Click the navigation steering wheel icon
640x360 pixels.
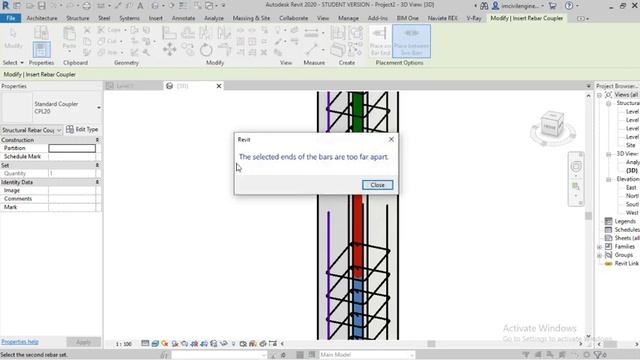(x=576, y=166)
